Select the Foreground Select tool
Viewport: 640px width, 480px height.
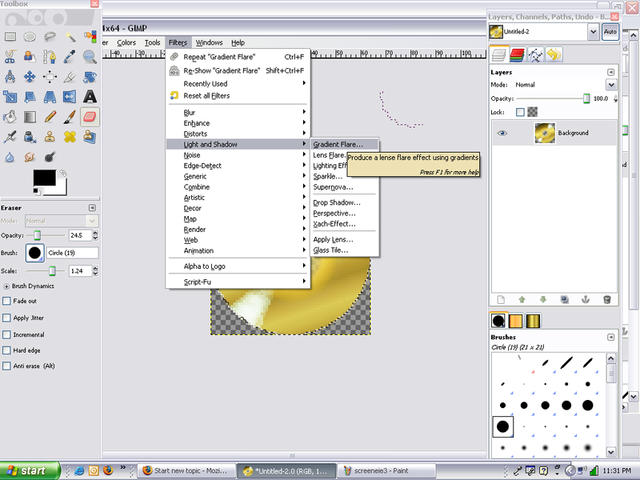tap(29, 57)
